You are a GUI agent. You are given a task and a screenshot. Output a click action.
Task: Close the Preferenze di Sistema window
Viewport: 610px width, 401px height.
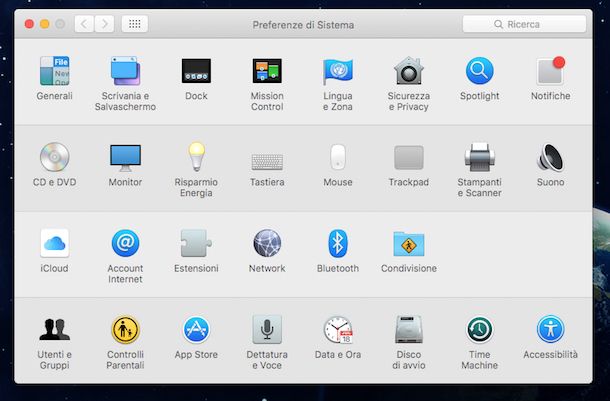29,24
